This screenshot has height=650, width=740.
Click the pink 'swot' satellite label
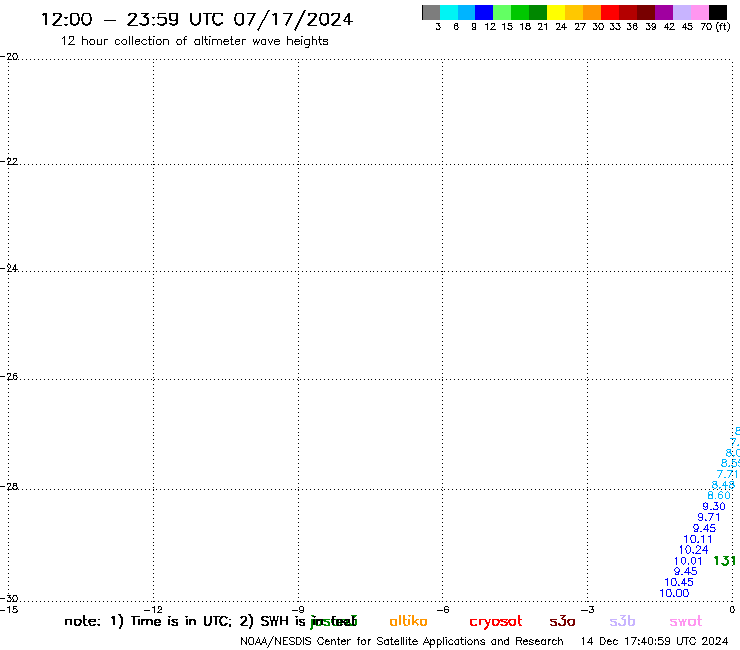coord(686,621)
